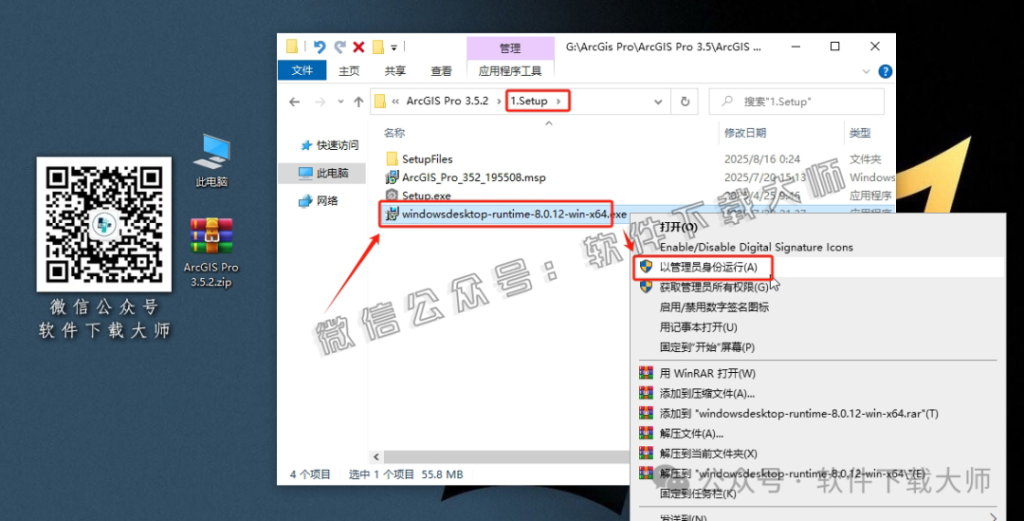Screen dimensions: 1024x521
Task: Click ArcGIS Pro 3.5.2 breadcrumb segment
Action: 447,101
